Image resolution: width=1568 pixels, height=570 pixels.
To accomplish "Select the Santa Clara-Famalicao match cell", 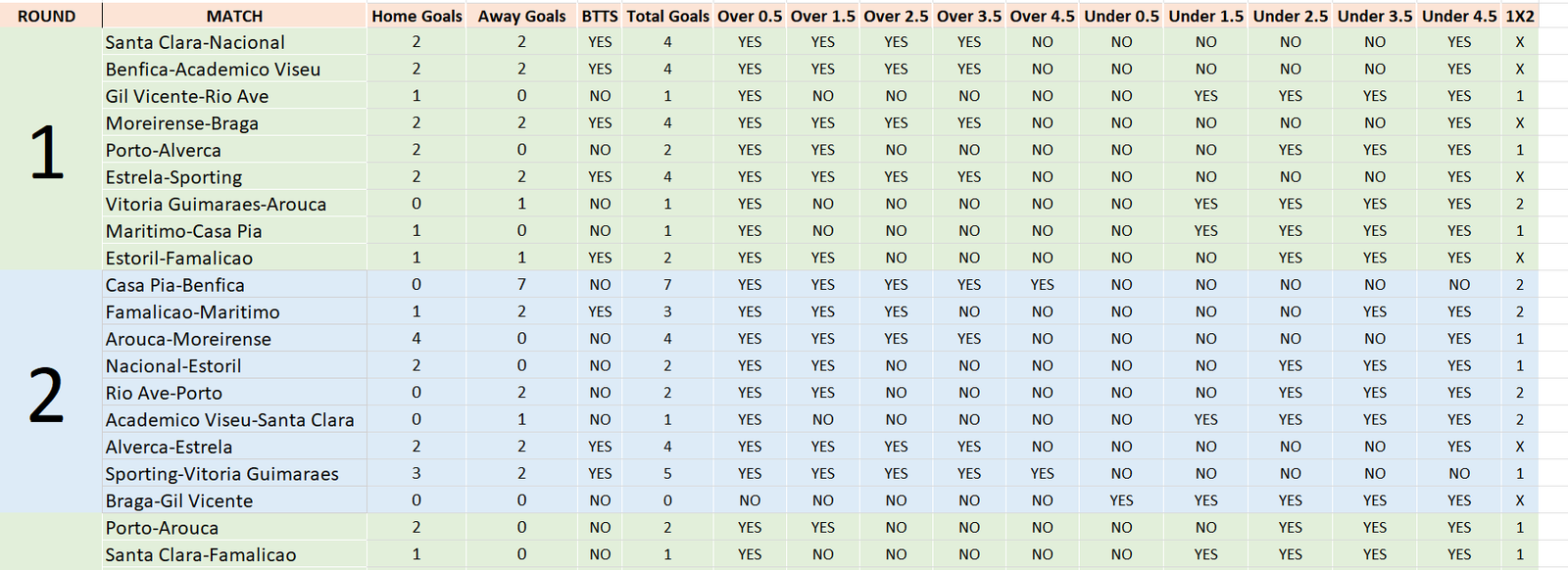I will [234, 554].
